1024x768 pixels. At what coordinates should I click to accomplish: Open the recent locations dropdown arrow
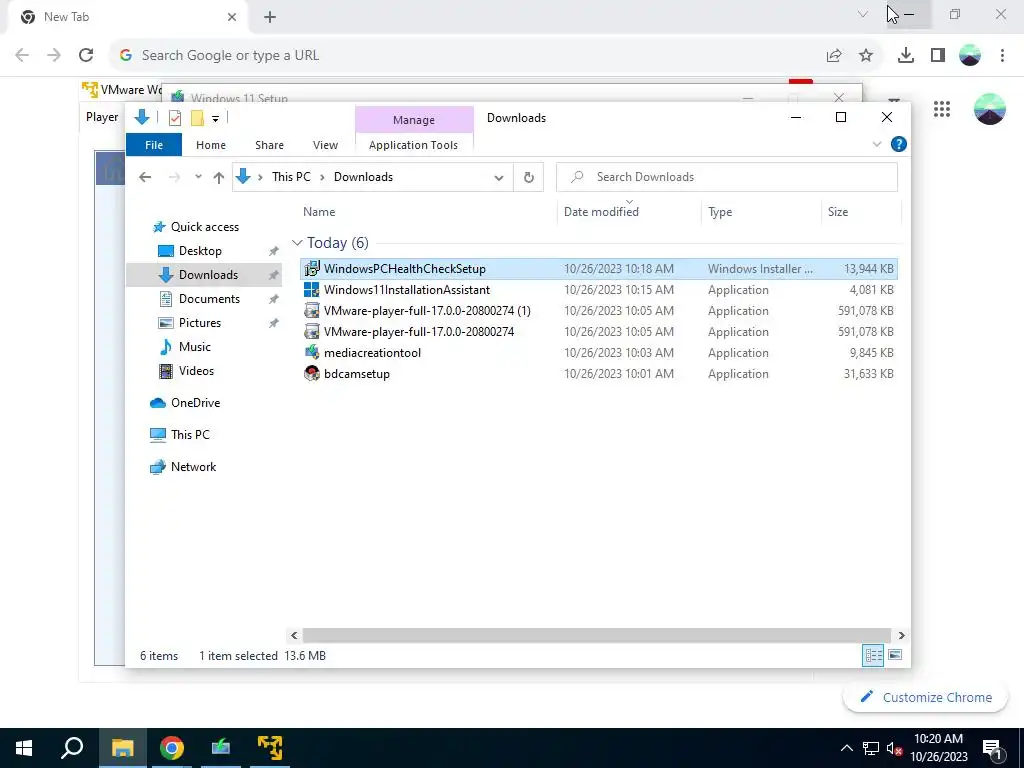coord(198,177)
